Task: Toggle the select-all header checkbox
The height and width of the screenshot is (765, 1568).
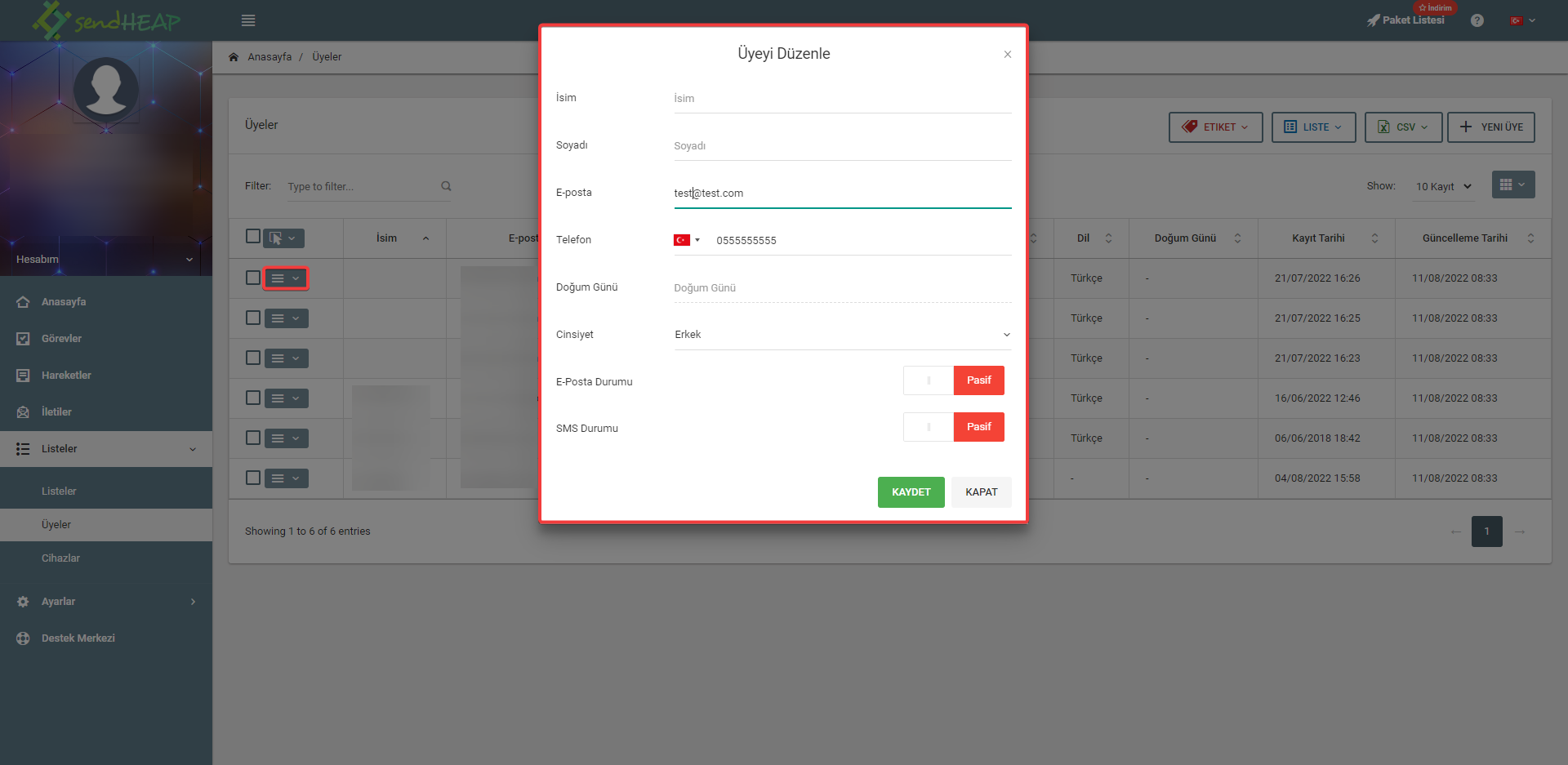Action: [253, 237]
